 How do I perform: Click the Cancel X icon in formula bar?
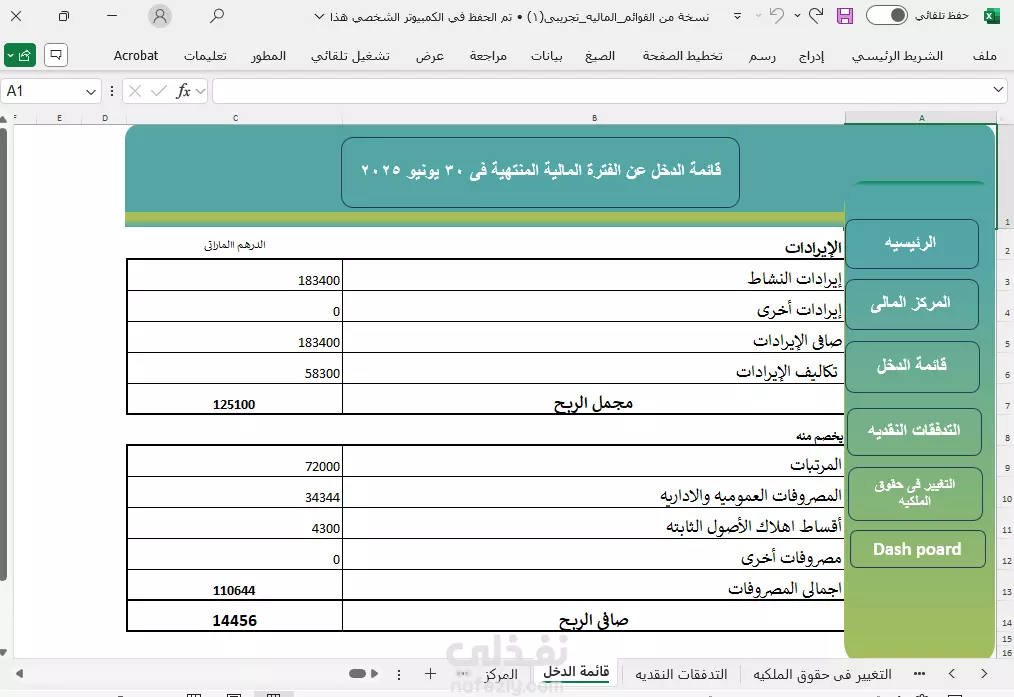(135, 91)
